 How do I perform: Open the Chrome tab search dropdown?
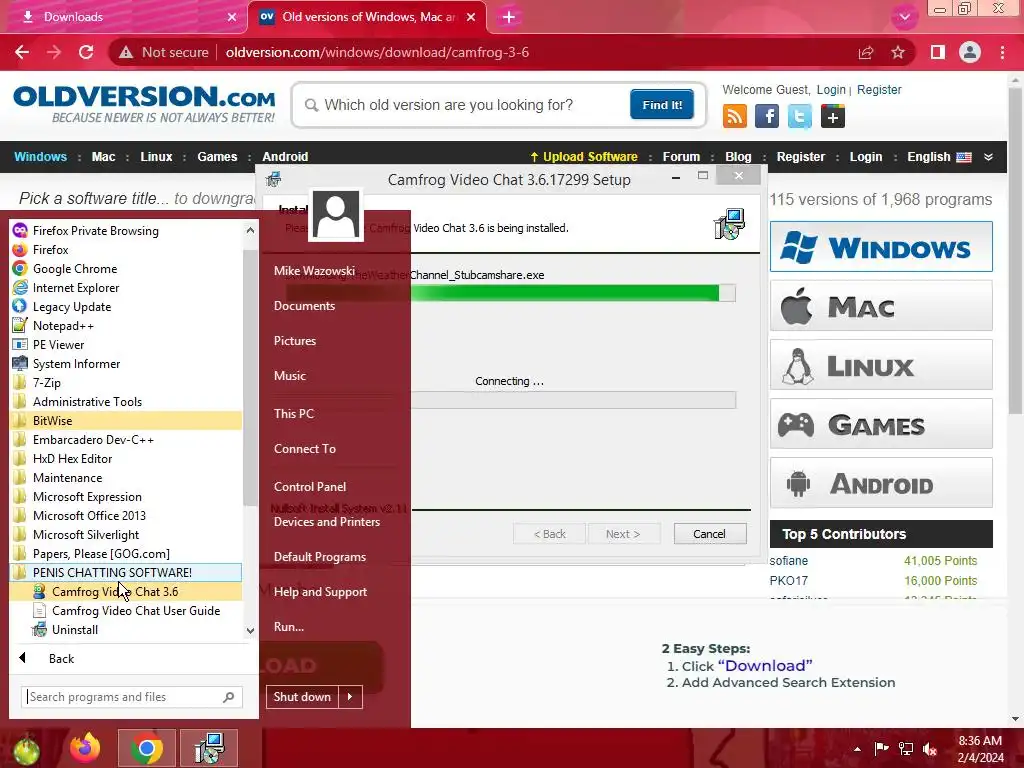904,17
